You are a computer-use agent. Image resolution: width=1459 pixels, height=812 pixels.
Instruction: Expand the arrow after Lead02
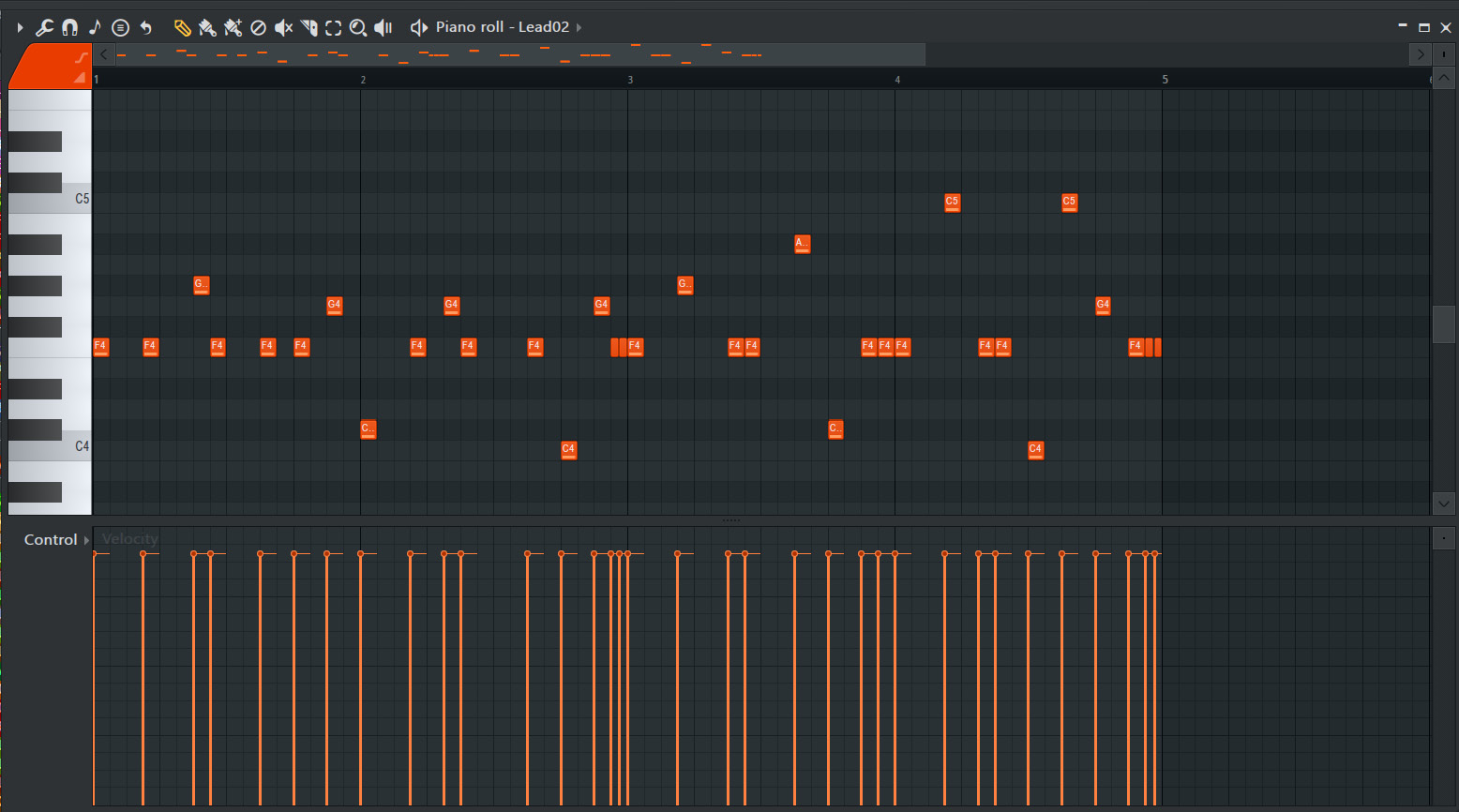point(579,27)
